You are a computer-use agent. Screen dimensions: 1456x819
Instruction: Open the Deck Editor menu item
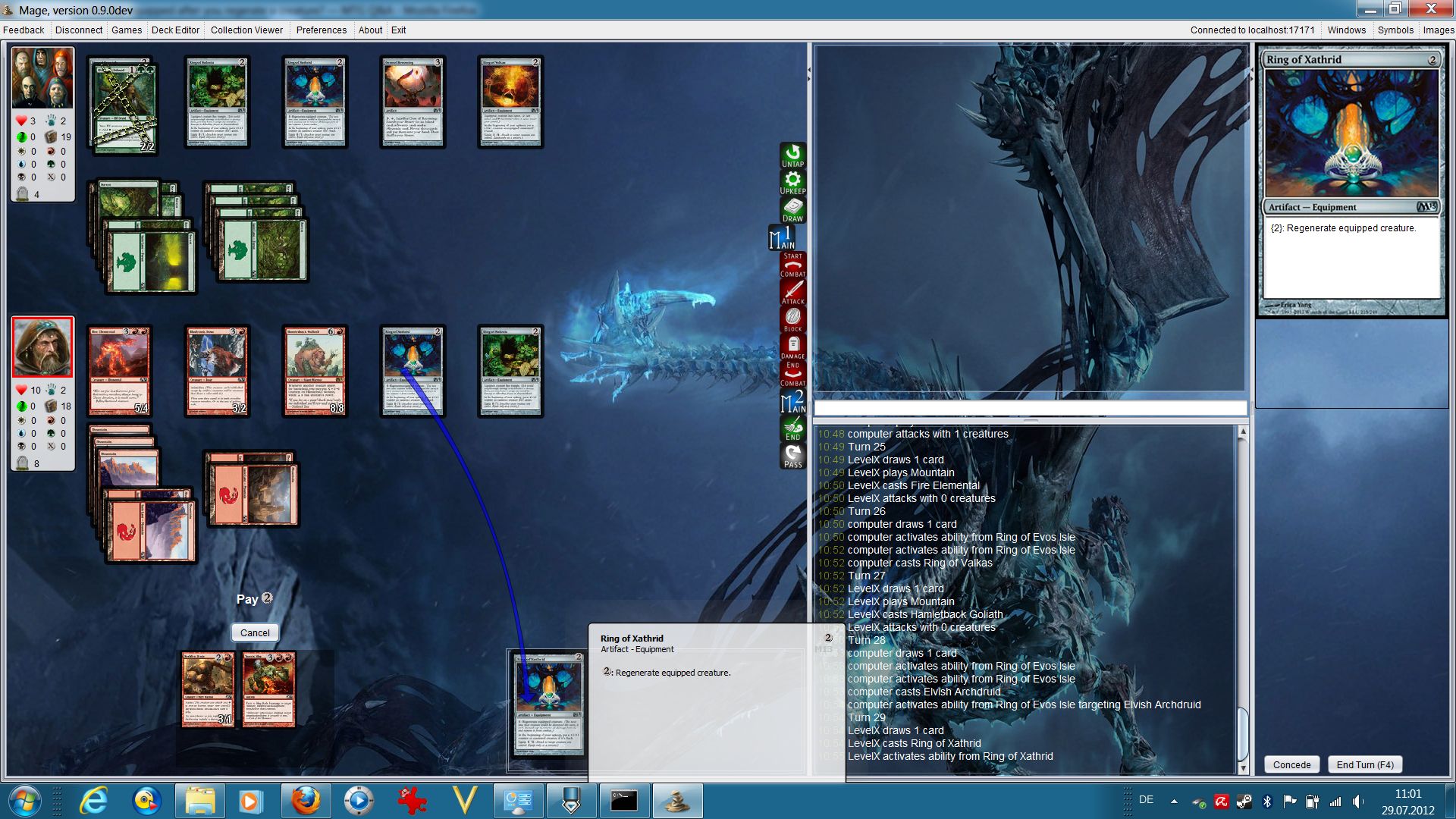[175, 30]
